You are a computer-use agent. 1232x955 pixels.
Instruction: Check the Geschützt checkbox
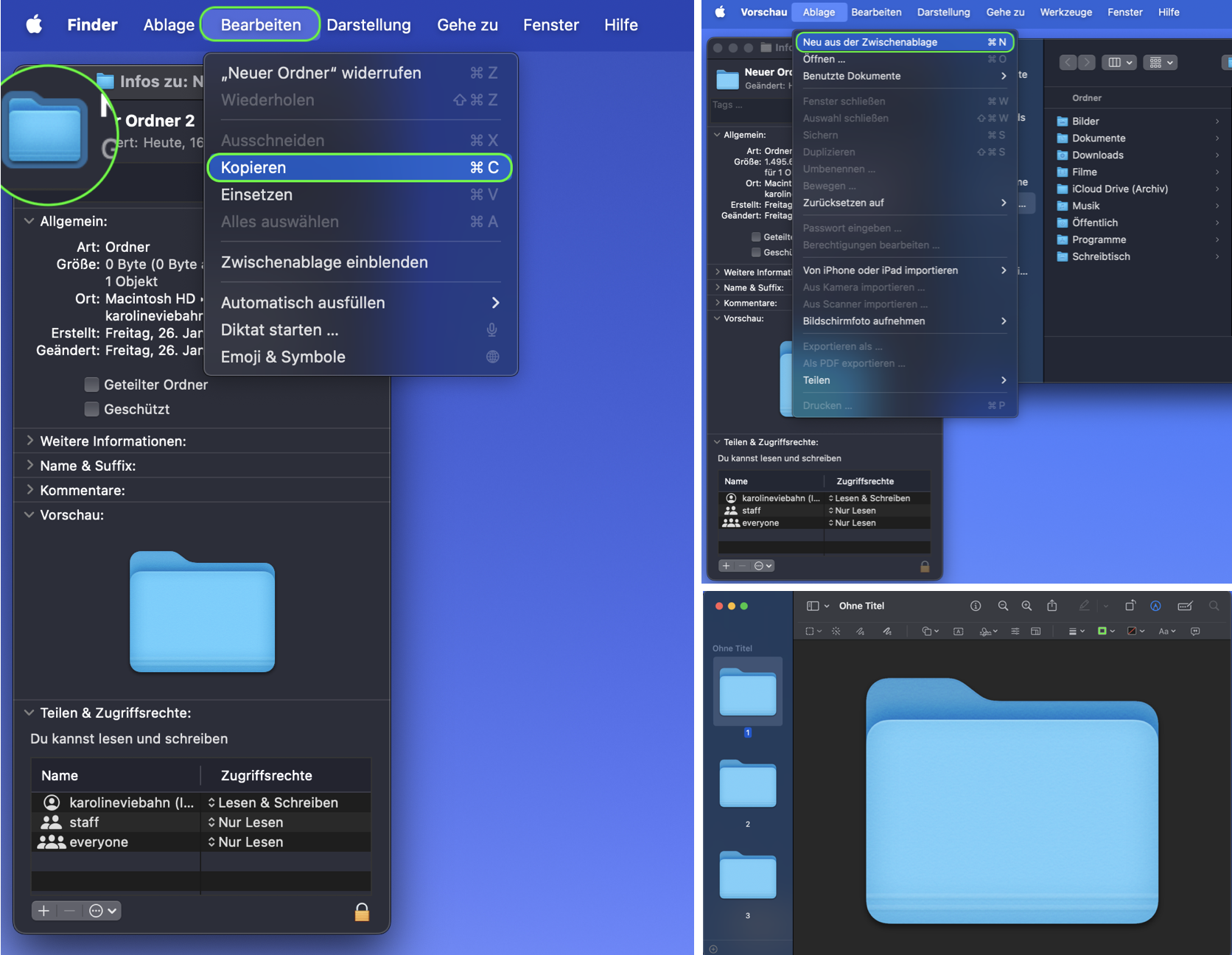[92, 409]
